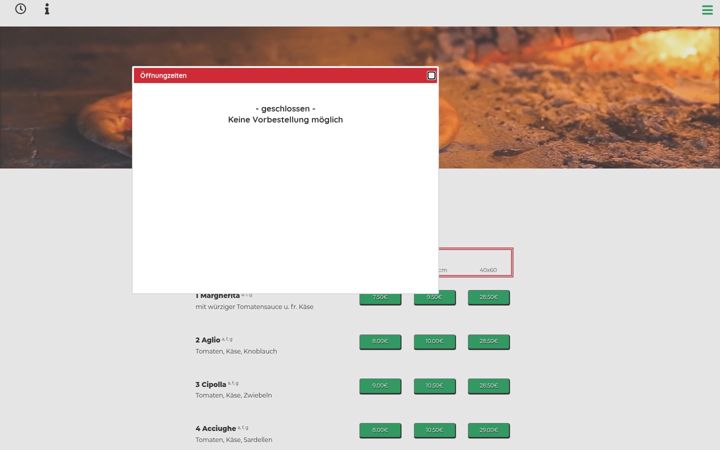Click 'Tomaten, Käse, Zwiebeln' description
Image resolution: width=720 pixels, height=450 pixels.
pyautogui.click(x=233, y=395)
